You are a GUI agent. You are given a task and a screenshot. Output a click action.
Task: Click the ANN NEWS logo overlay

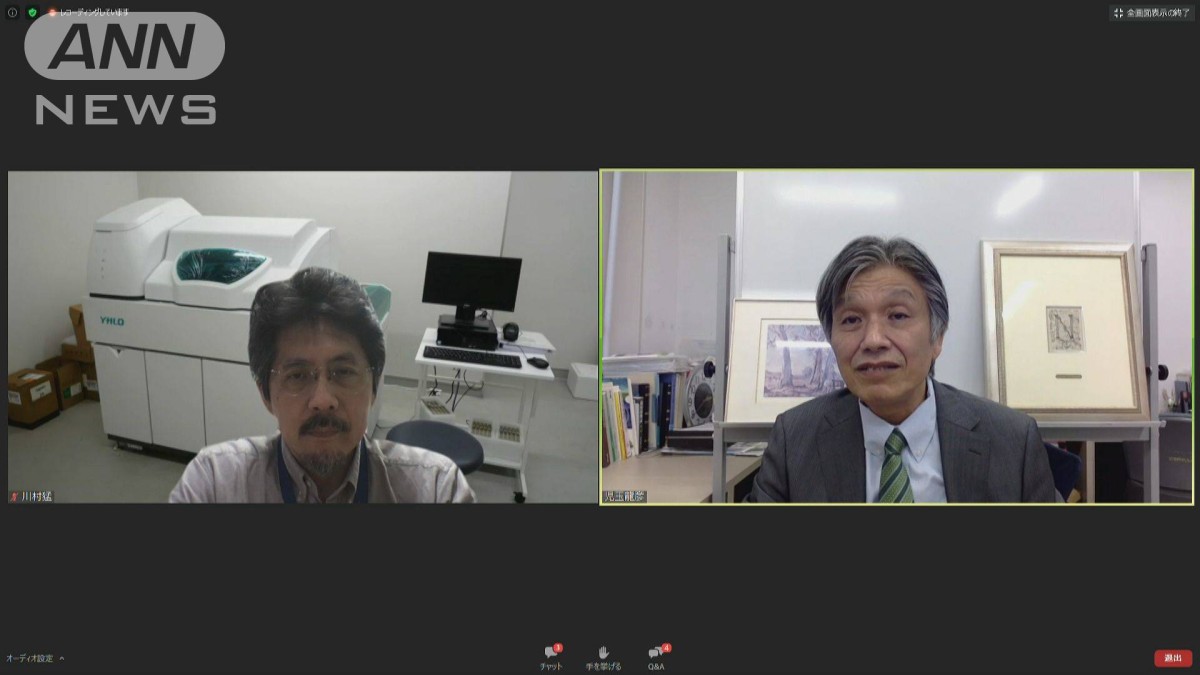coord(125,70)
